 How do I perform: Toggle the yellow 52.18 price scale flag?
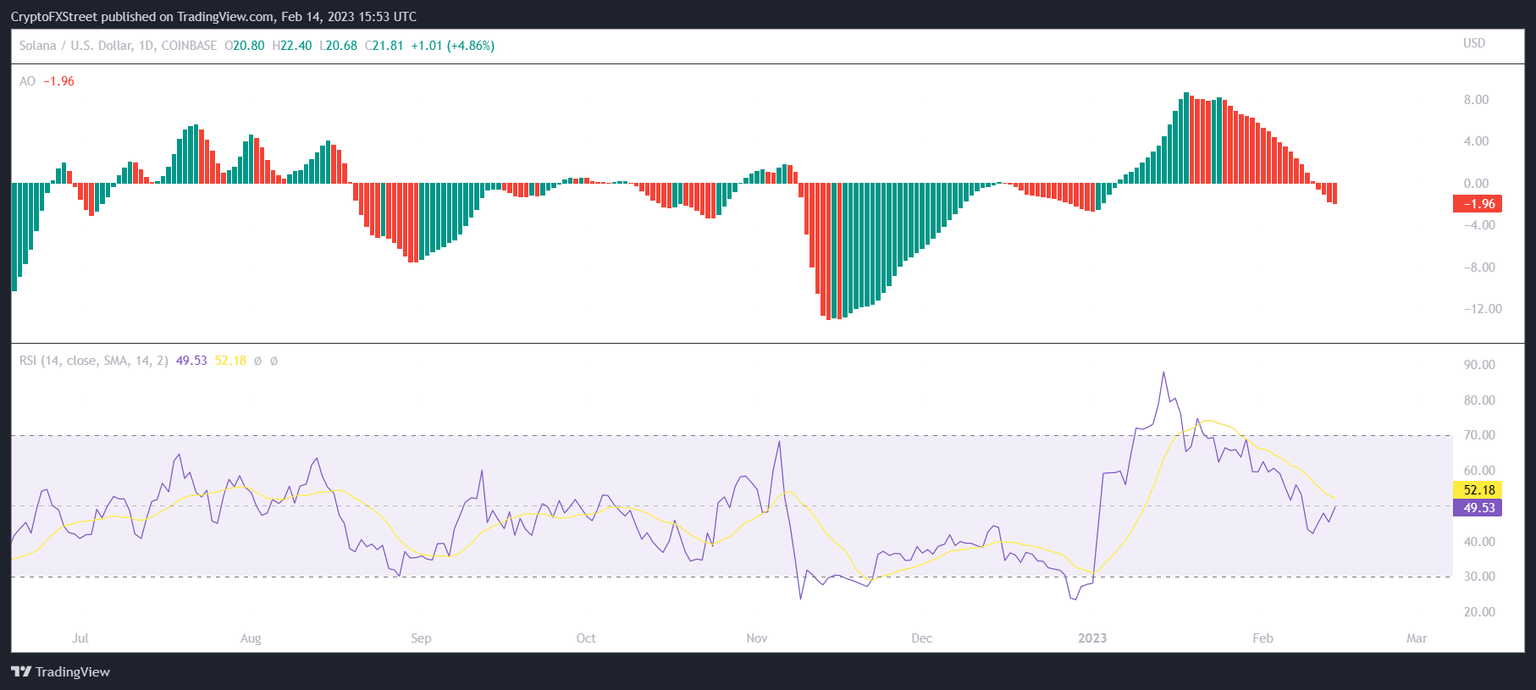tap(1477, 490)
